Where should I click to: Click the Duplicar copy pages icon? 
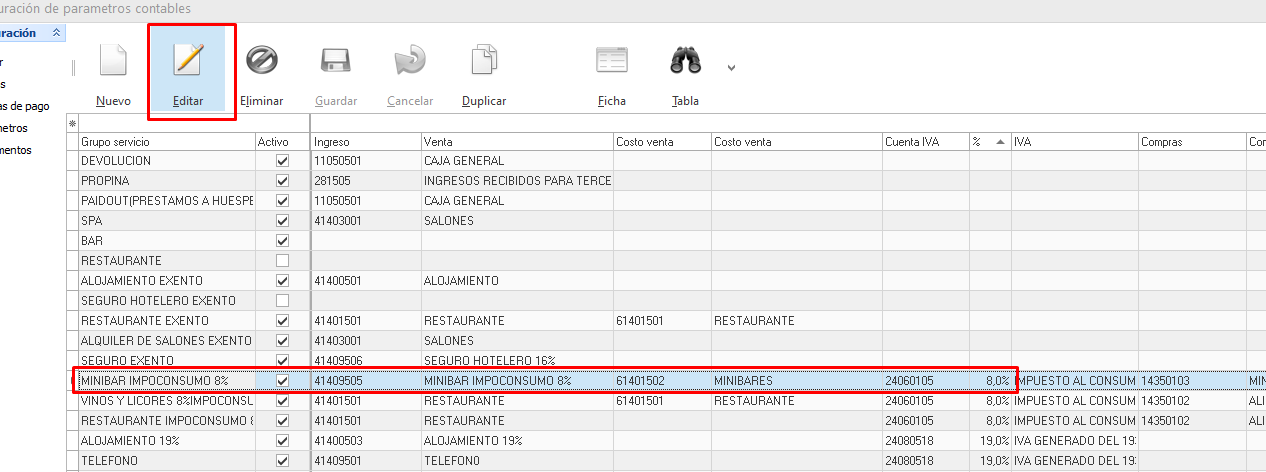tap(484, 60)
